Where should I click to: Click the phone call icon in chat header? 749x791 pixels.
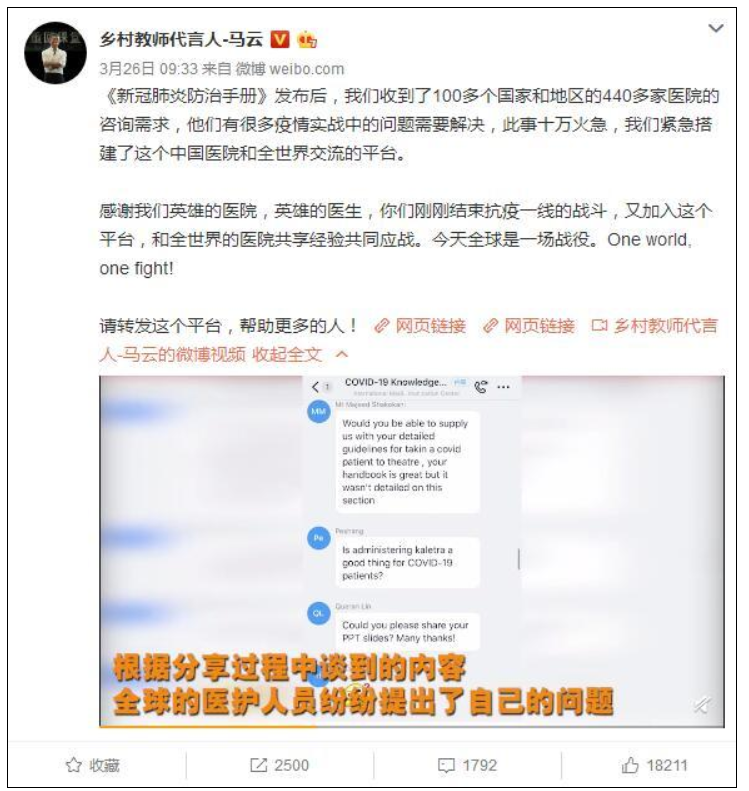pos(481,387)
